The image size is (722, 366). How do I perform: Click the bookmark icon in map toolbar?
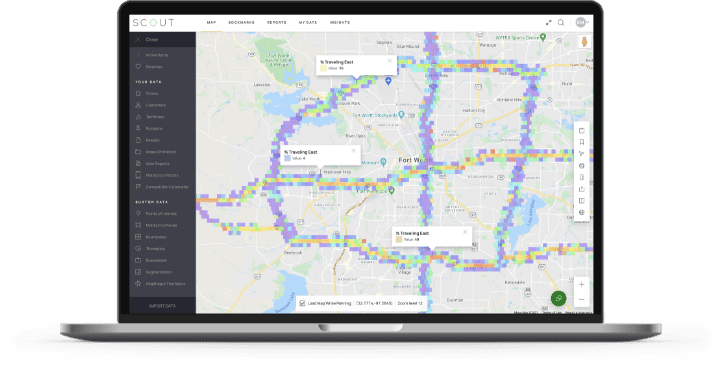(582, 142)
